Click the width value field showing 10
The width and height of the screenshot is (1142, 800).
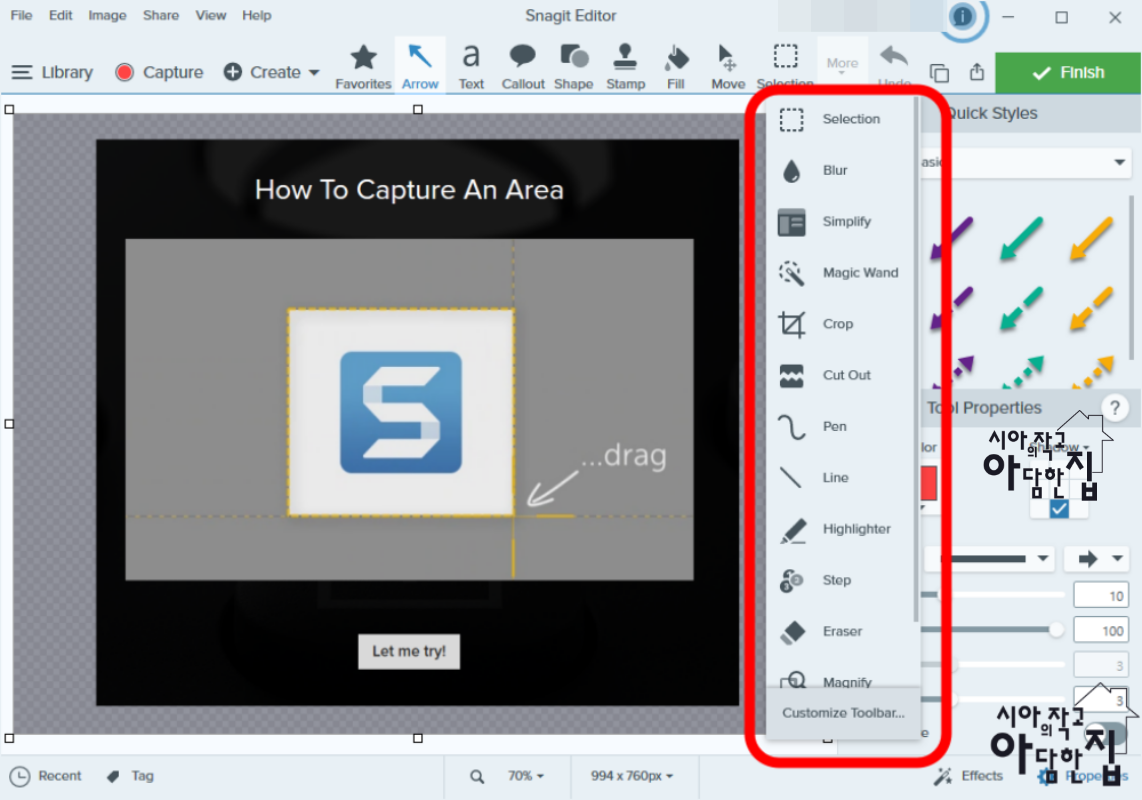coord(1101,595)
